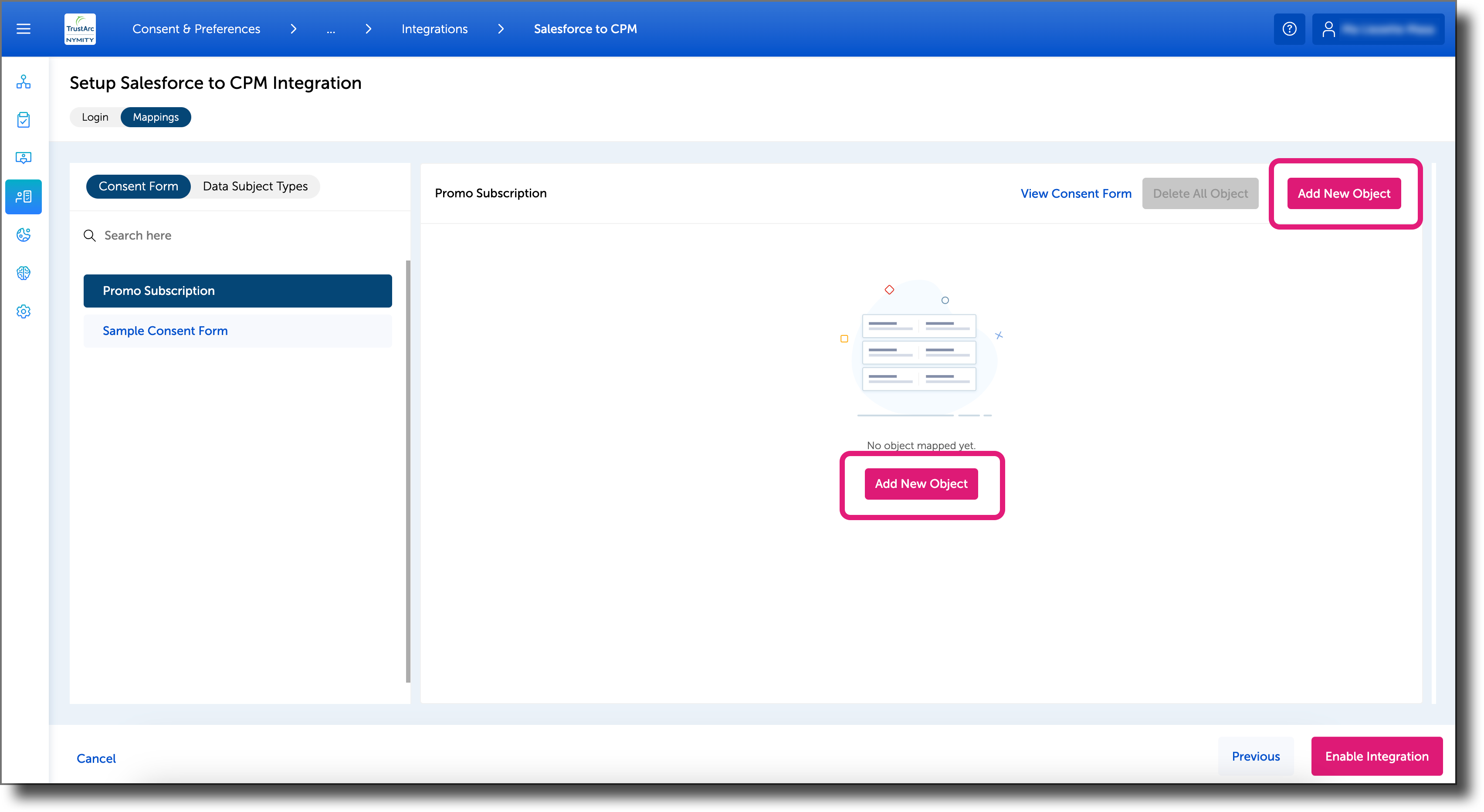This screenshot has width=1484, height=812.
Task: Open the user profile icon
Action: point(1328,29)
